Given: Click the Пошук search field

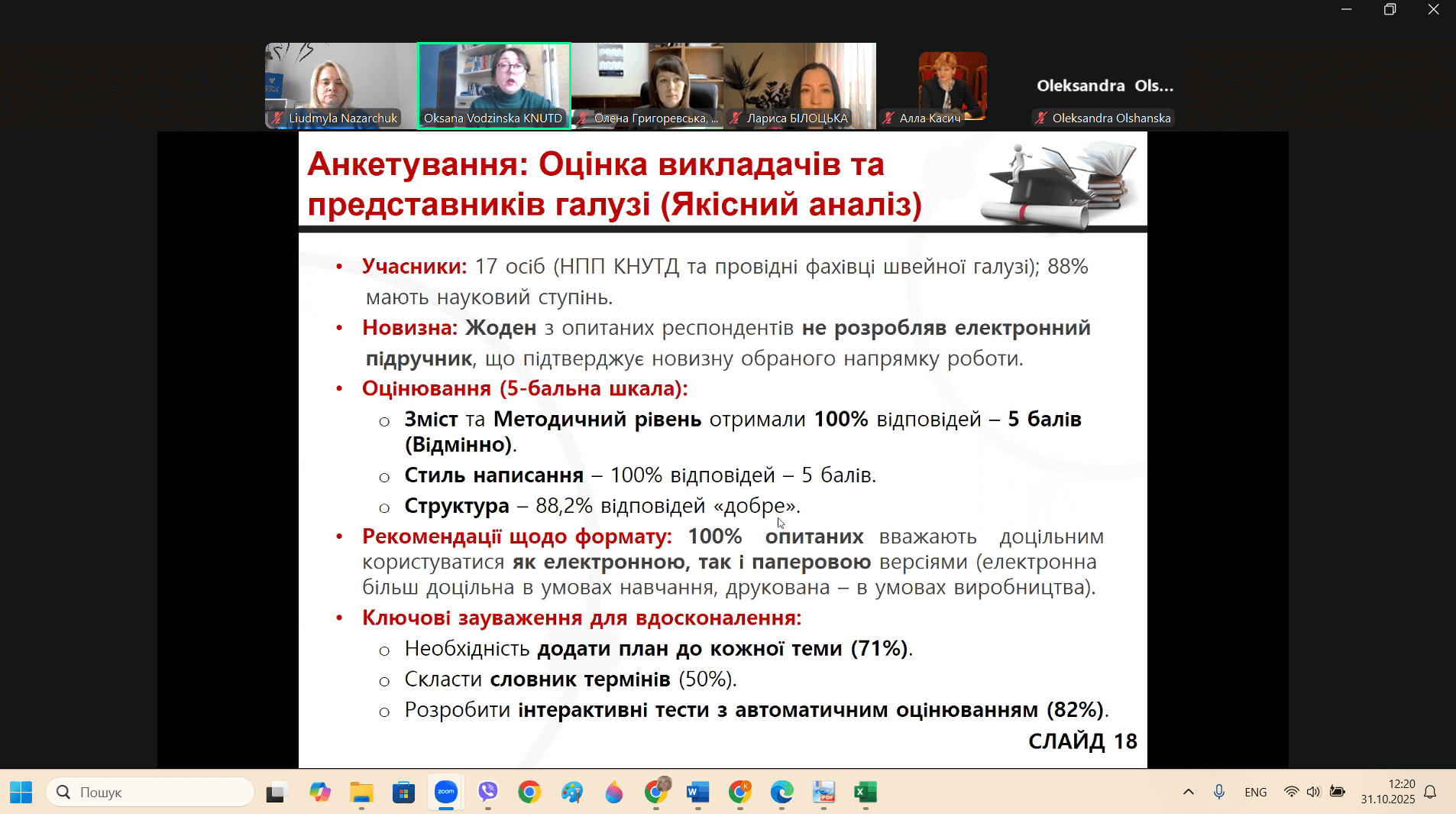Looking at the screenshot, I should click(x=150, y=793).
